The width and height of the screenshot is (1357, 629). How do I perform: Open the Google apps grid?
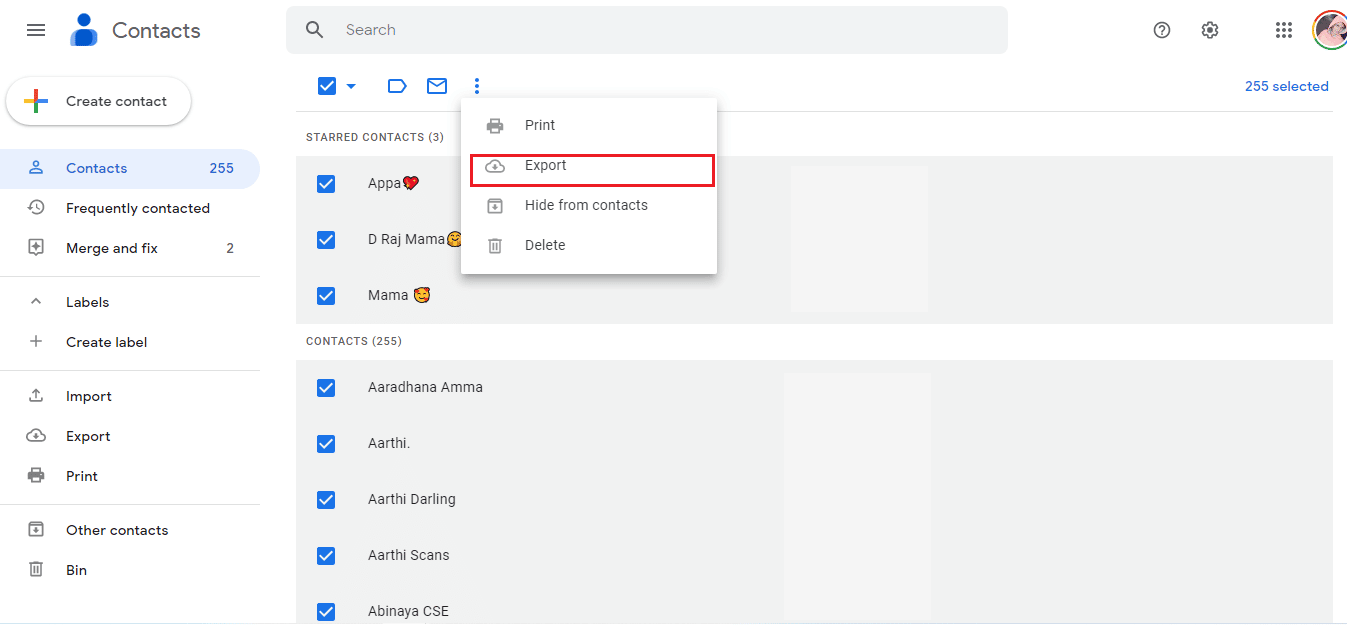(1284, 30)
